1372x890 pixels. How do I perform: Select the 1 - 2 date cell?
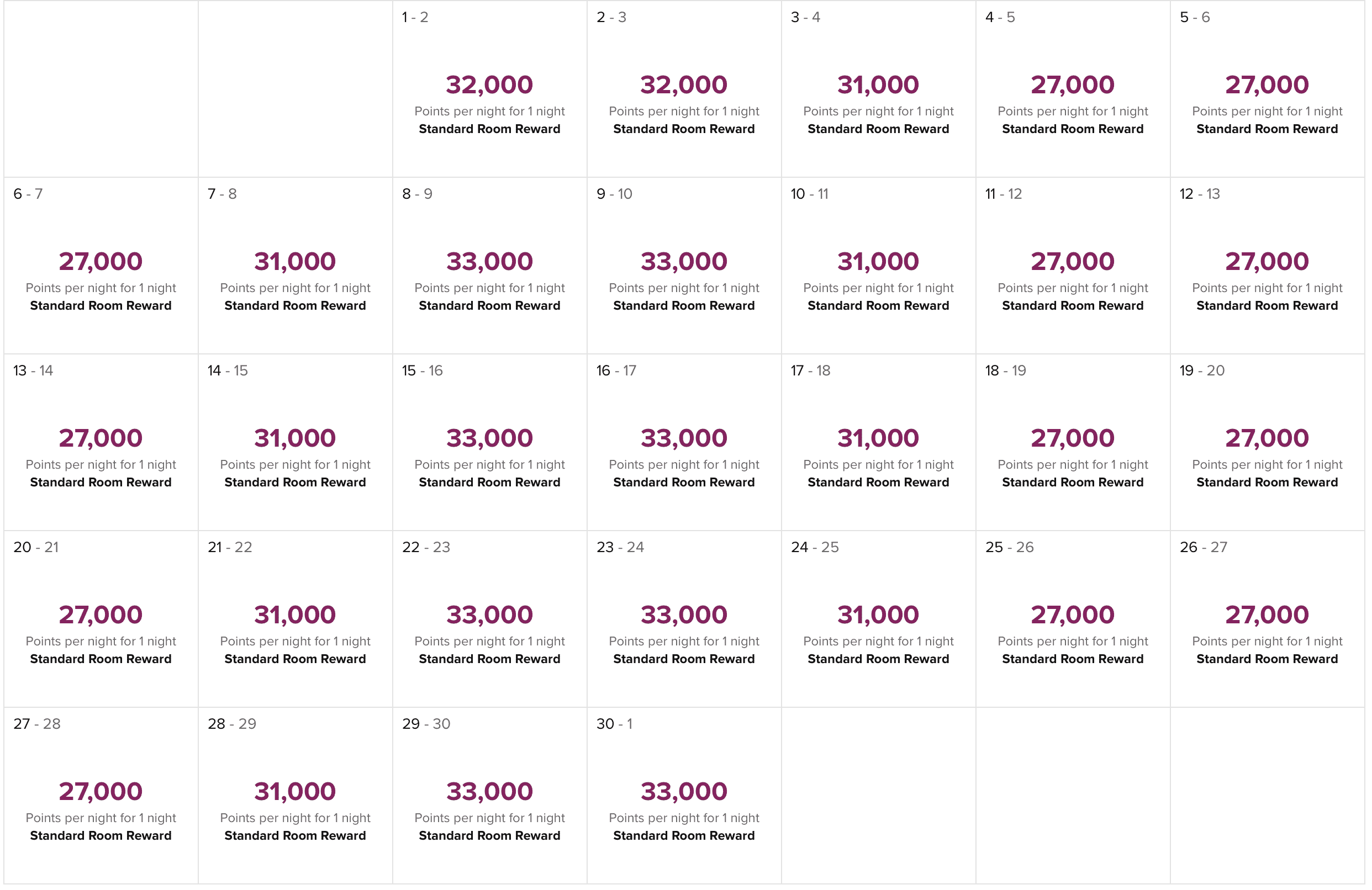coord(489,89)
